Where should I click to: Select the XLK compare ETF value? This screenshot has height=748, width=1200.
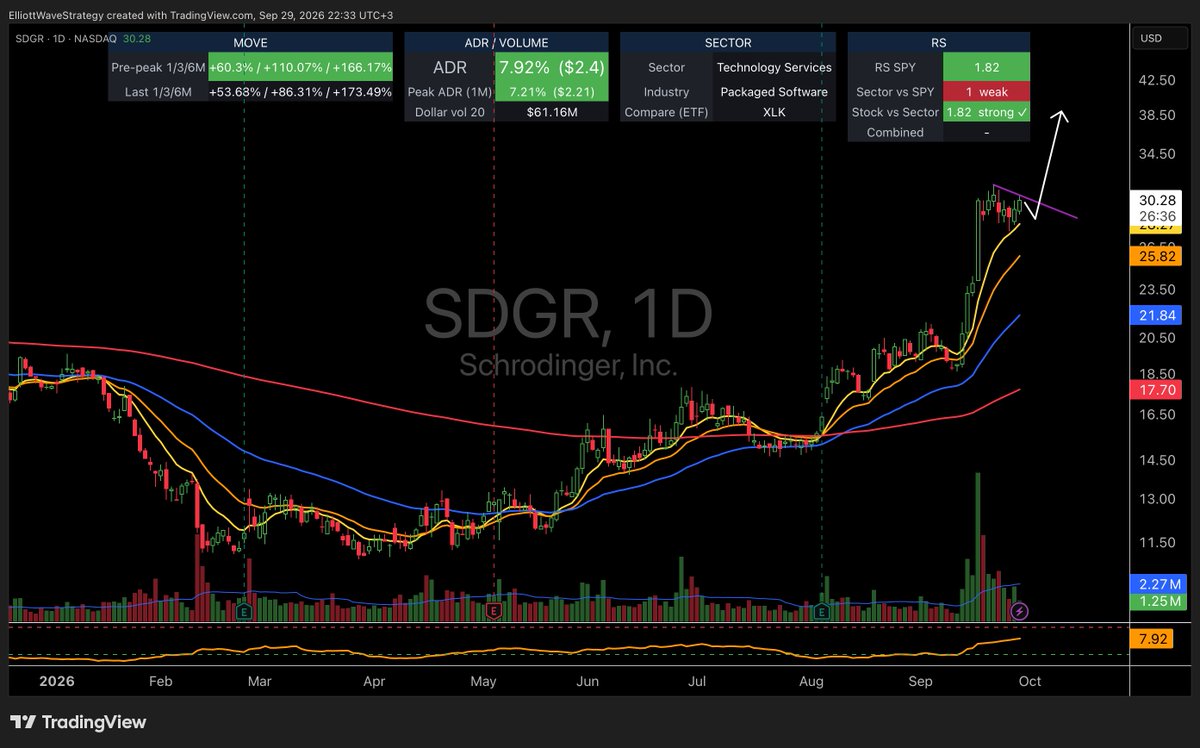[x=773, y=112]
